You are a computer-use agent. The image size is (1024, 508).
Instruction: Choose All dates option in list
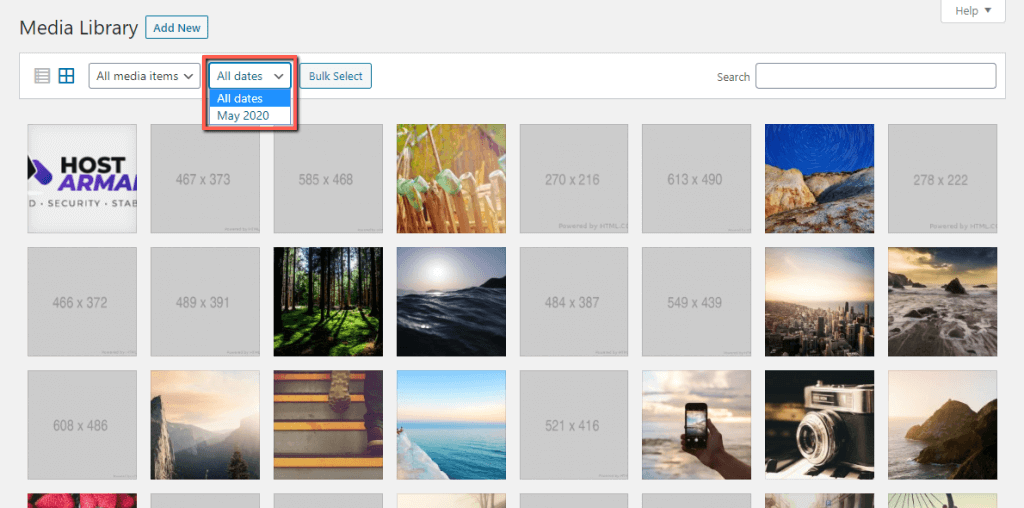[x=249, y=98]
